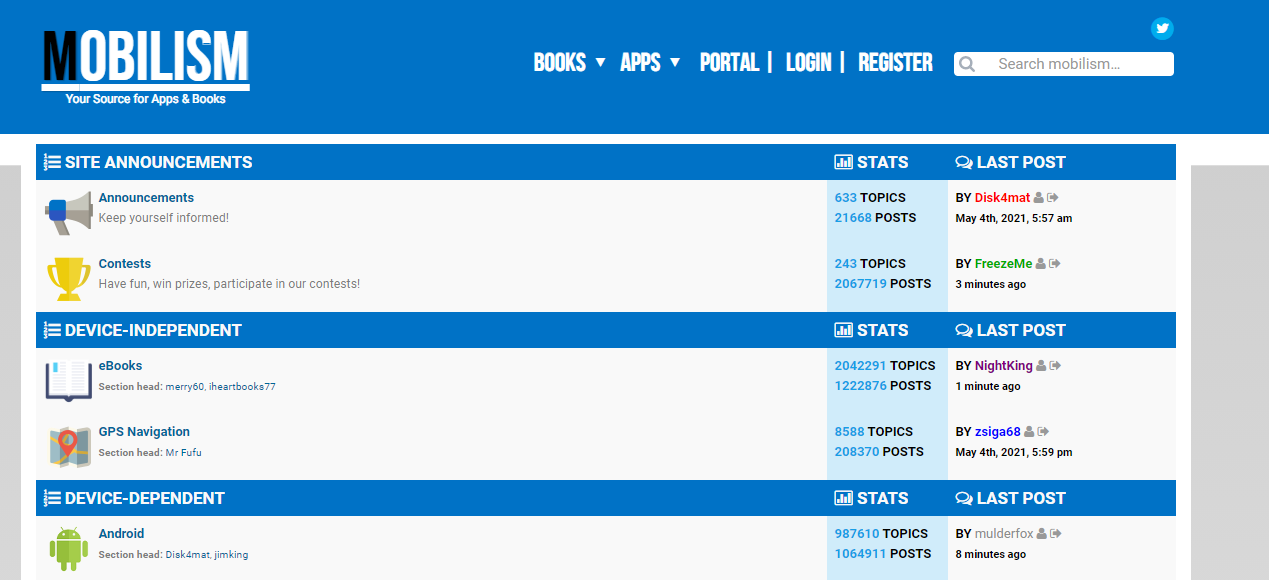
Task: Open section head jimking profile
Action: [232, 555]
